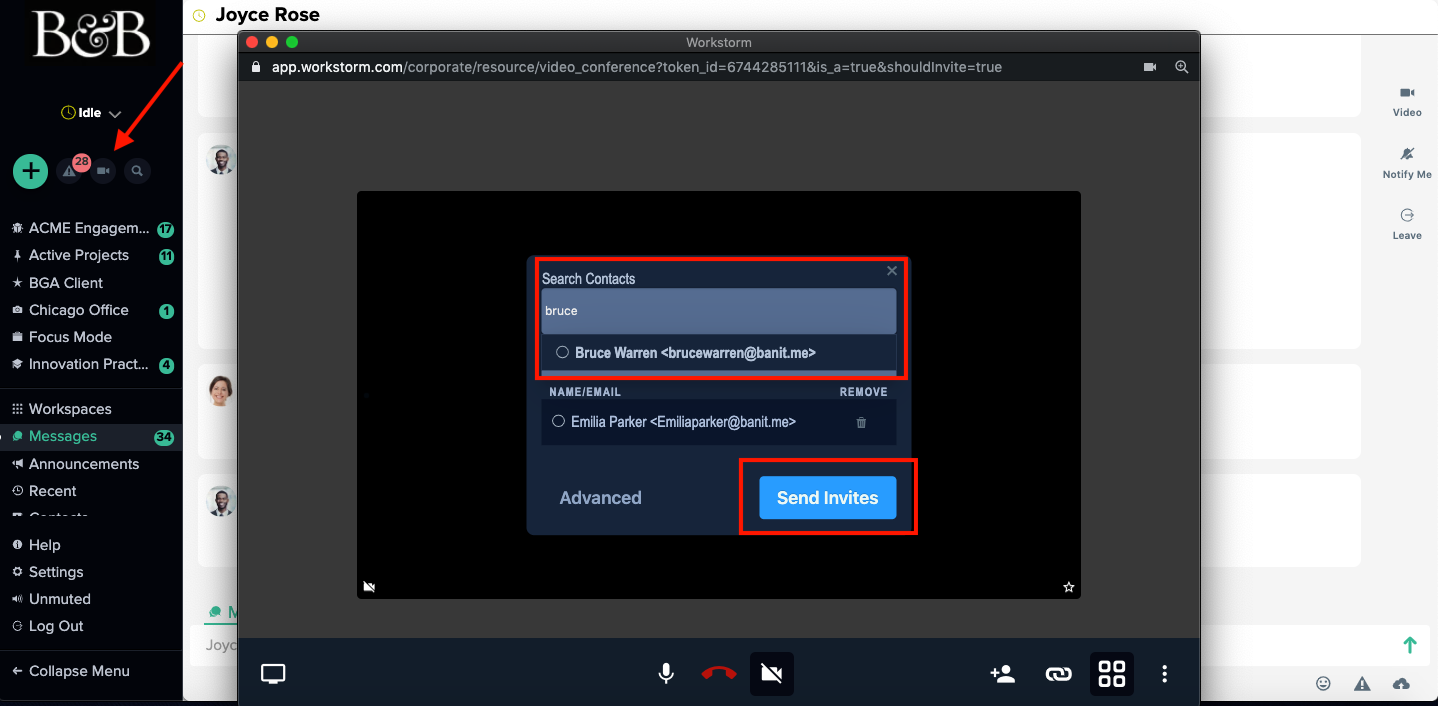The height and width of the screenshot is (706, 1438).
Task: Copy meeting link icon
Action: (1058, 674)
